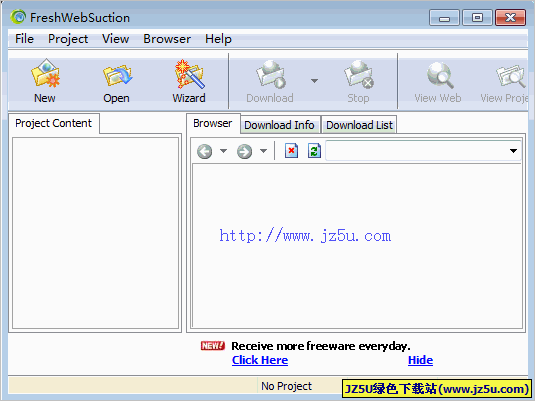Image resolution: width=535 pixels, height=401 pixels.
Task: Start the Download toolbar button
Action: pyautogui.click(x=270, y=81)
